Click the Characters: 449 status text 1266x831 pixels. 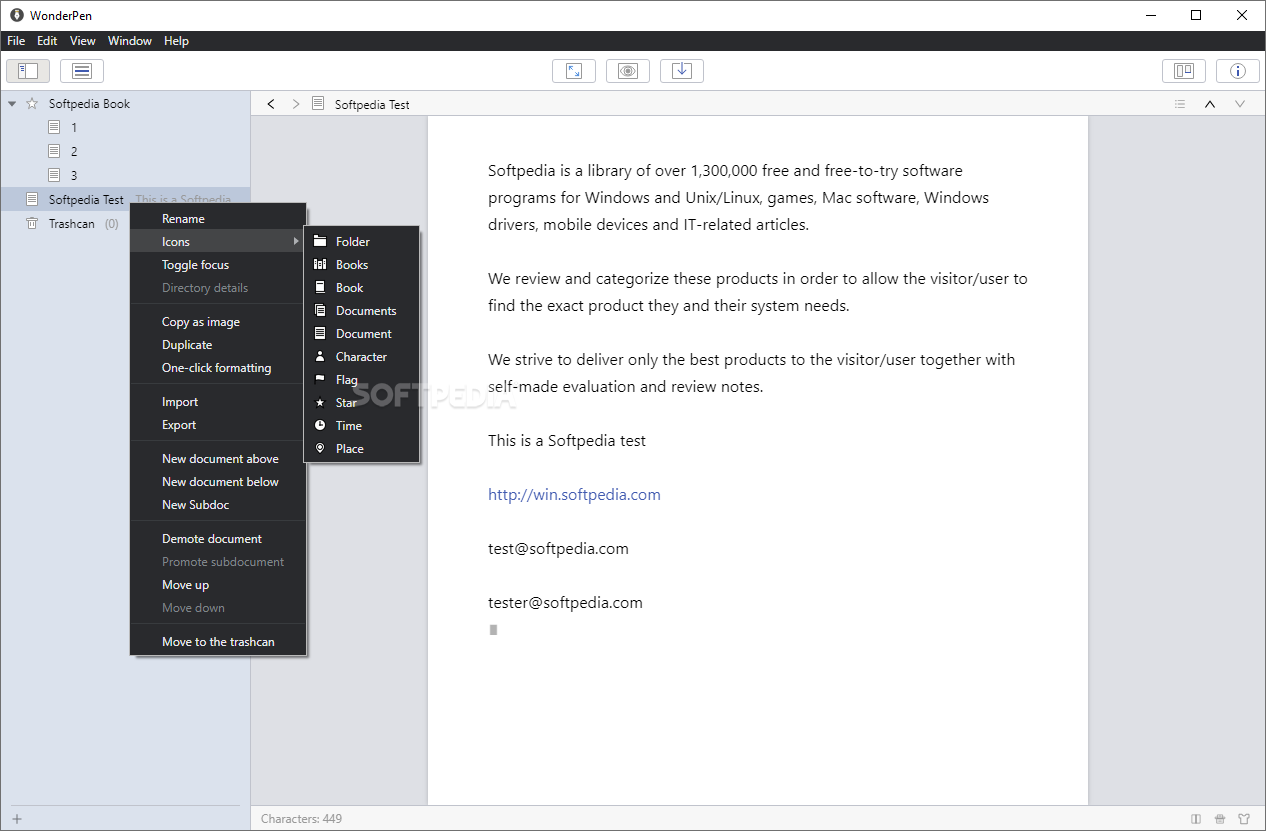[x=301, y=819]
